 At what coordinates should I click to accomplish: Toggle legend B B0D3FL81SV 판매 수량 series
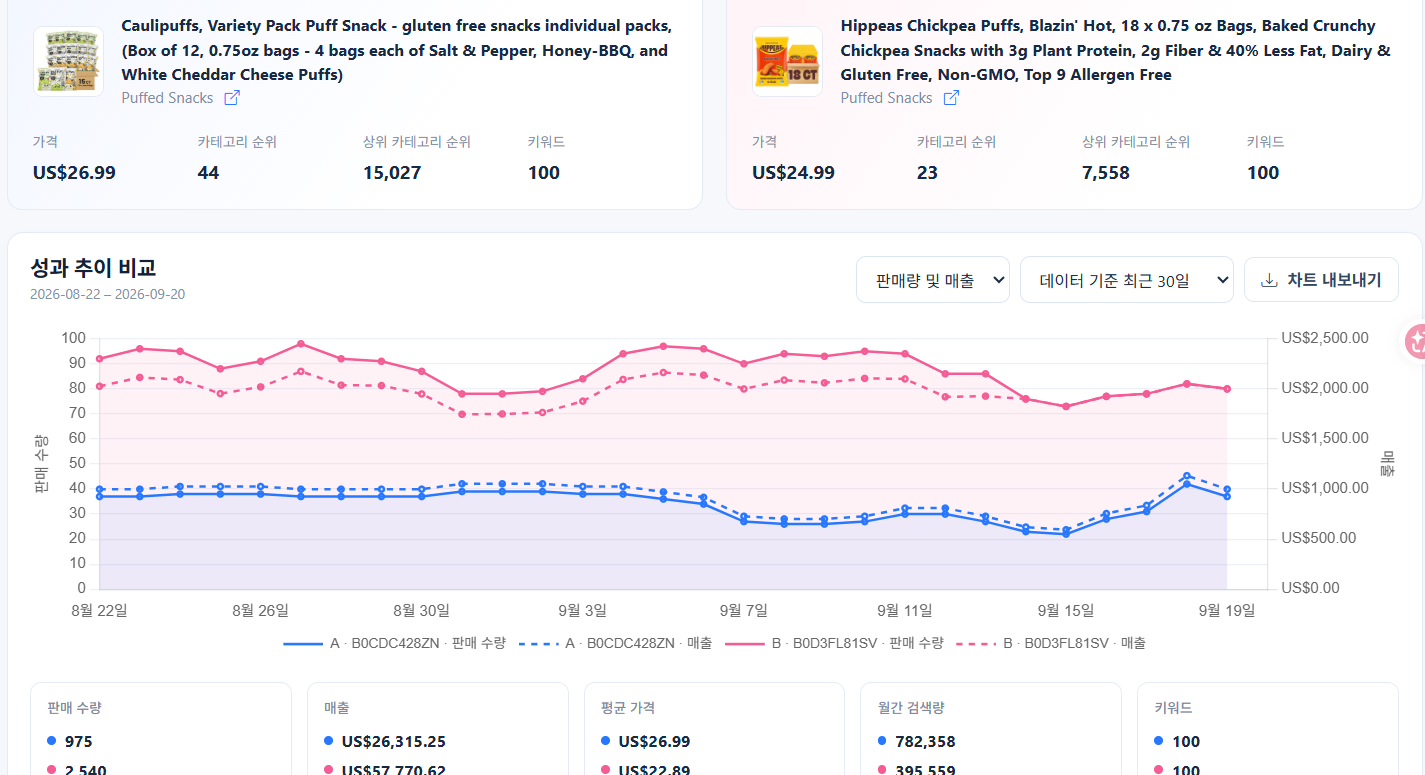834,643
